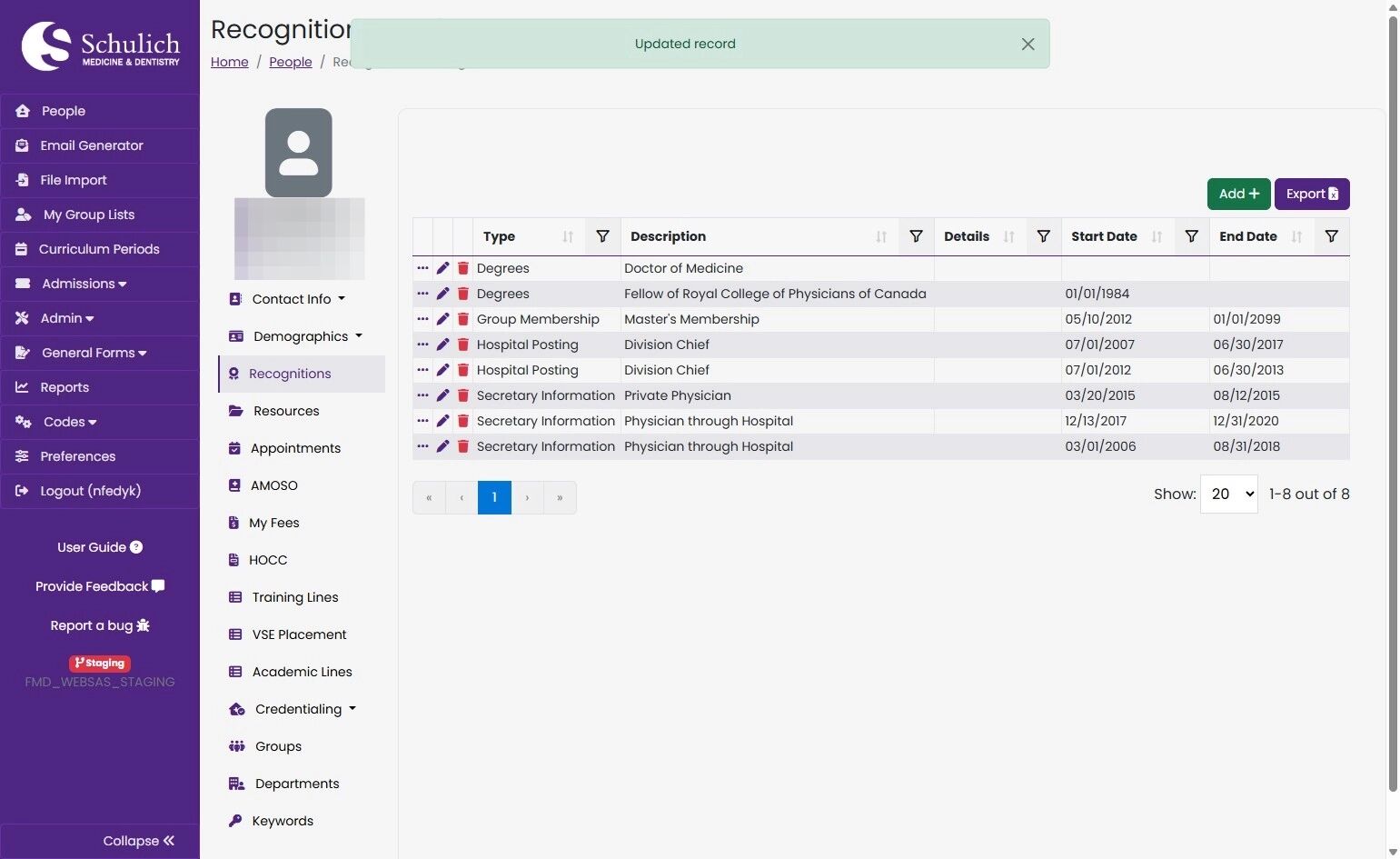Sort by the End Date column

pyautogui.click(x=1296, y=236)
